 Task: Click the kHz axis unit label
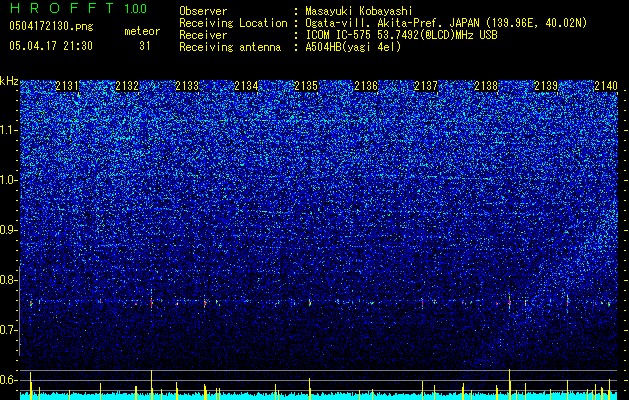click(x=9, y=81)
